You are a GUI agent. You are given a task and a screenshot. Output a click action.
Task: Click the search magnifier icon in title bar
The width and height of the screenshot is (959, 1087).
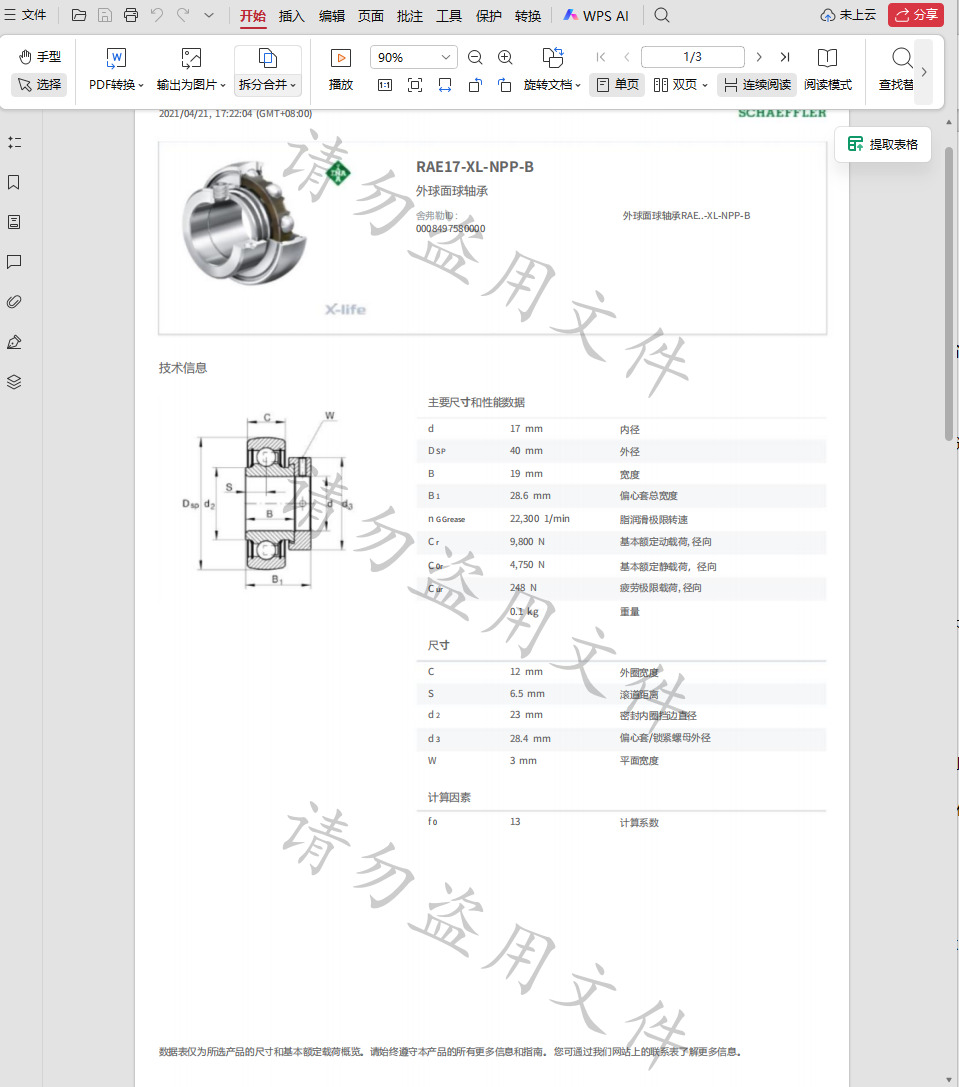point(662,15)
